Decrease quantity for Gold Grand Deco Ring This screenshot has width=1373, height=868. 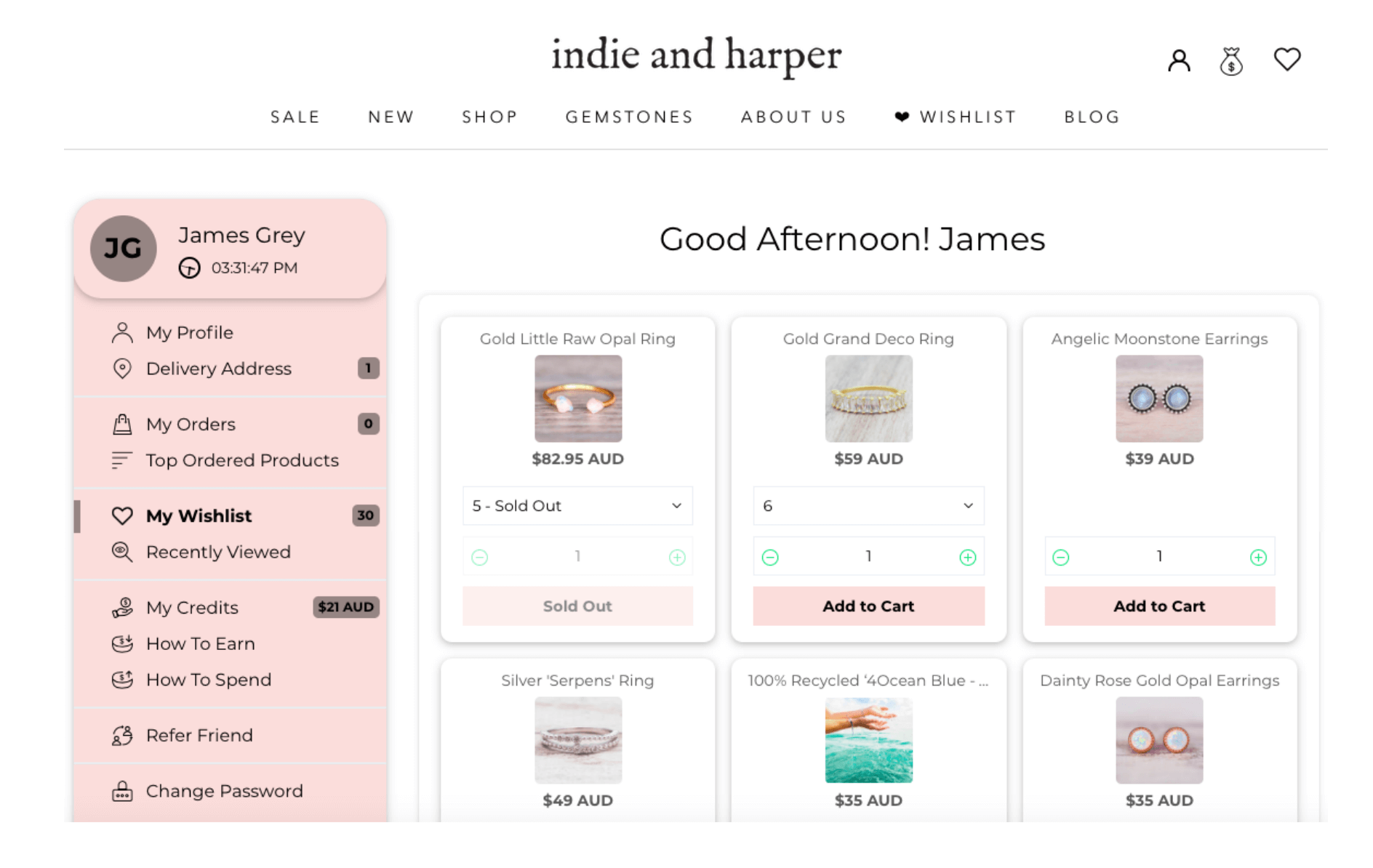770,558
